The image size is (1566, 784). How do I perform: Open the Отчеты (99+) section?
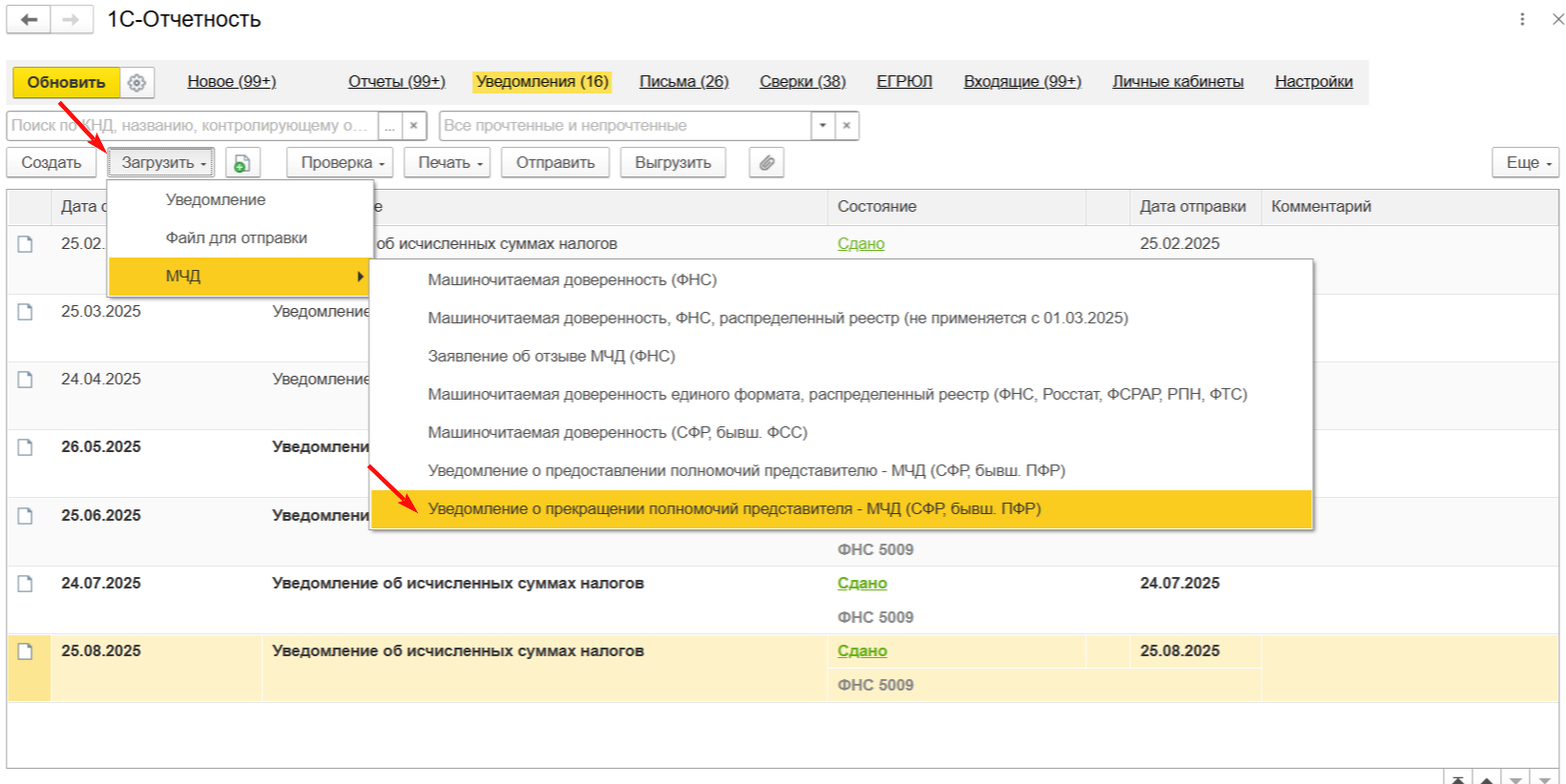coord(397,82)
